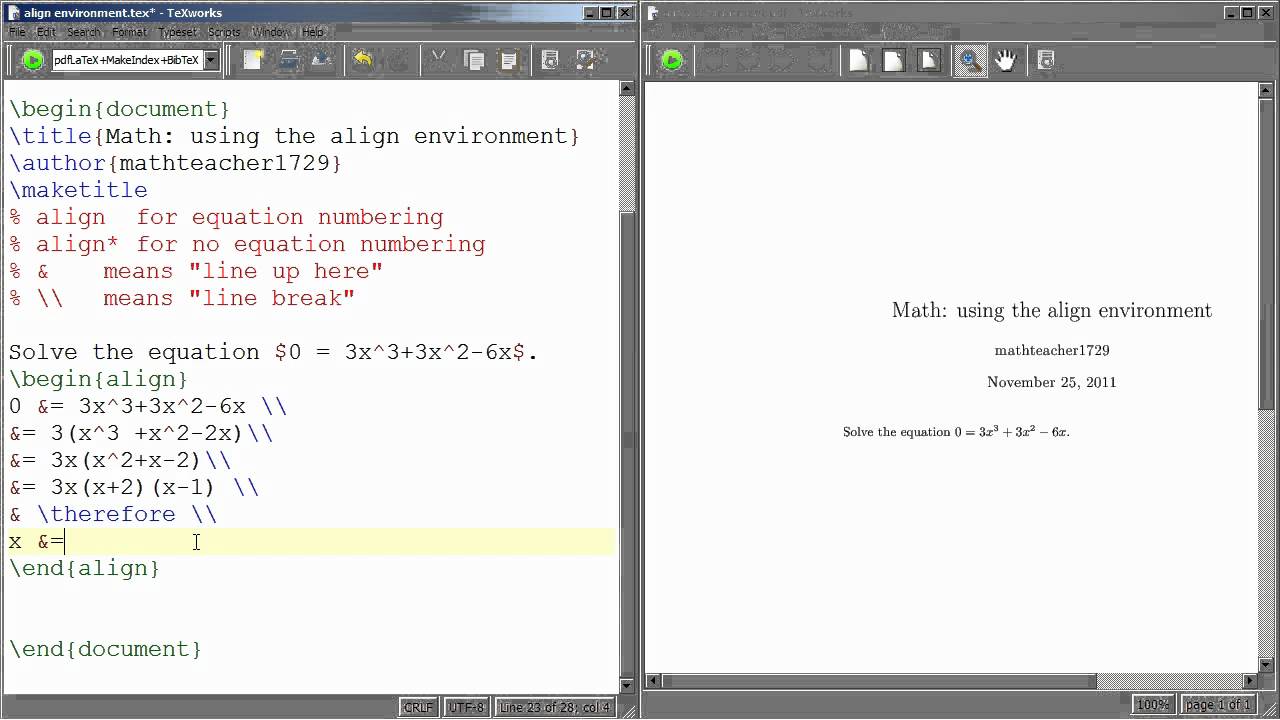
Task: Click the \title{Math: using the align environment} line
Action: [x=294, y=136]
